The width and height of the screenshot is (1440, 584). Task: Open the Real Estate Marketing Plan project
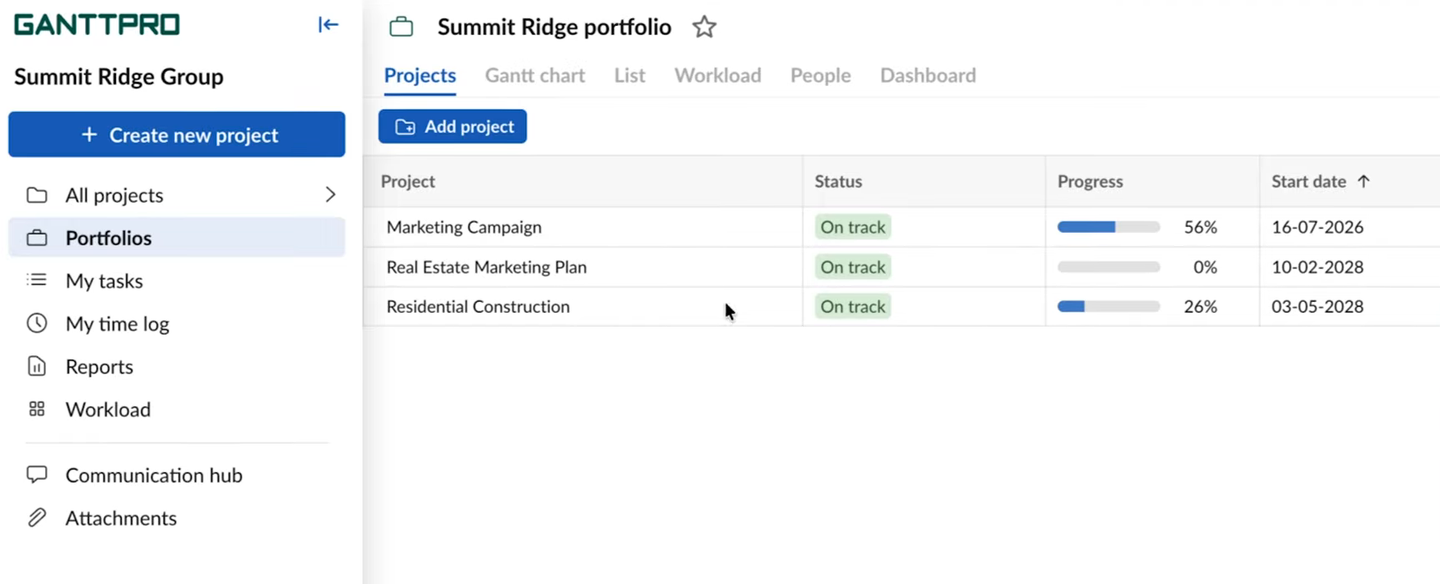(x=486, y=267)
